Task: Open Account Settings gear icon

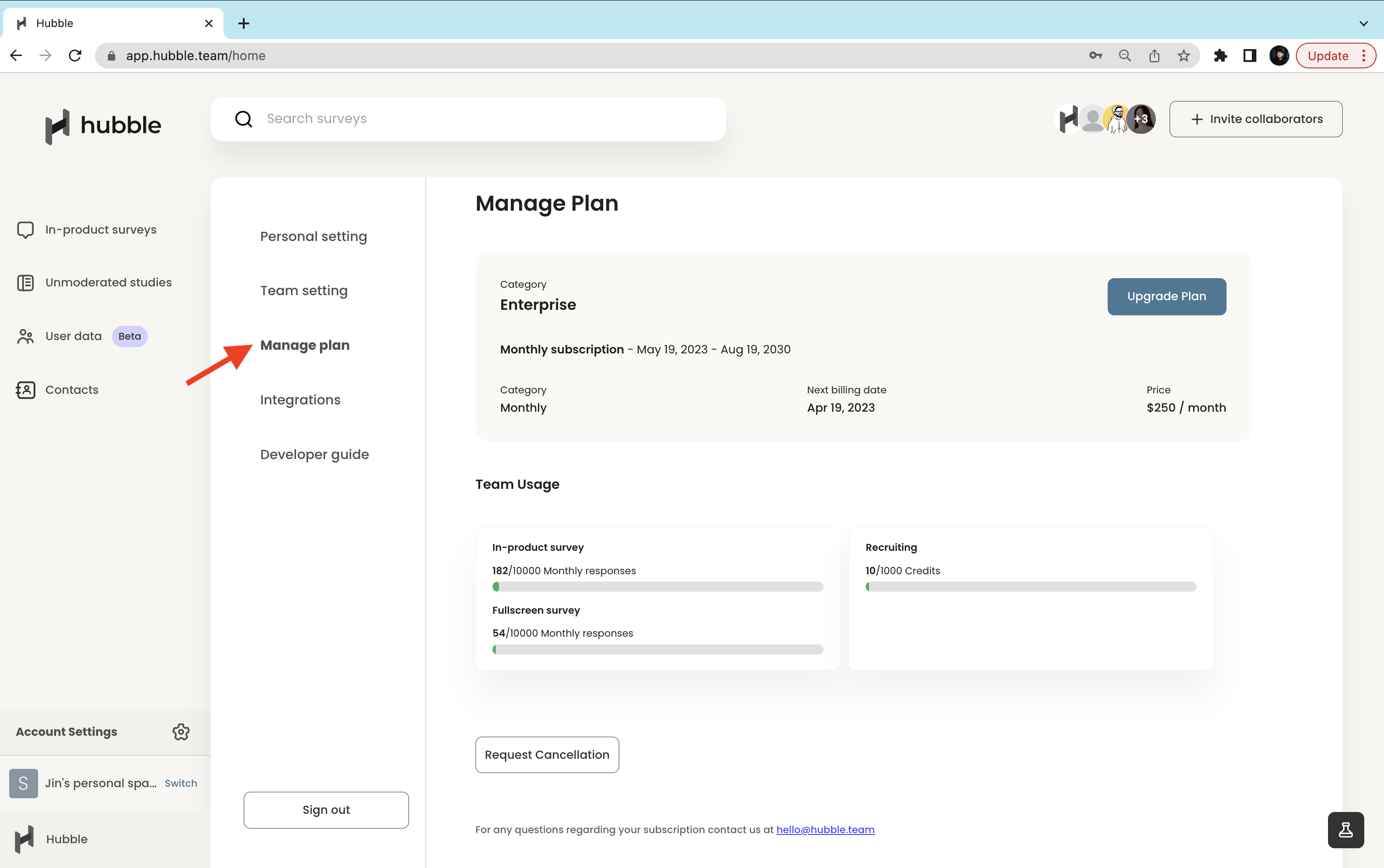Action: [181, 732]
